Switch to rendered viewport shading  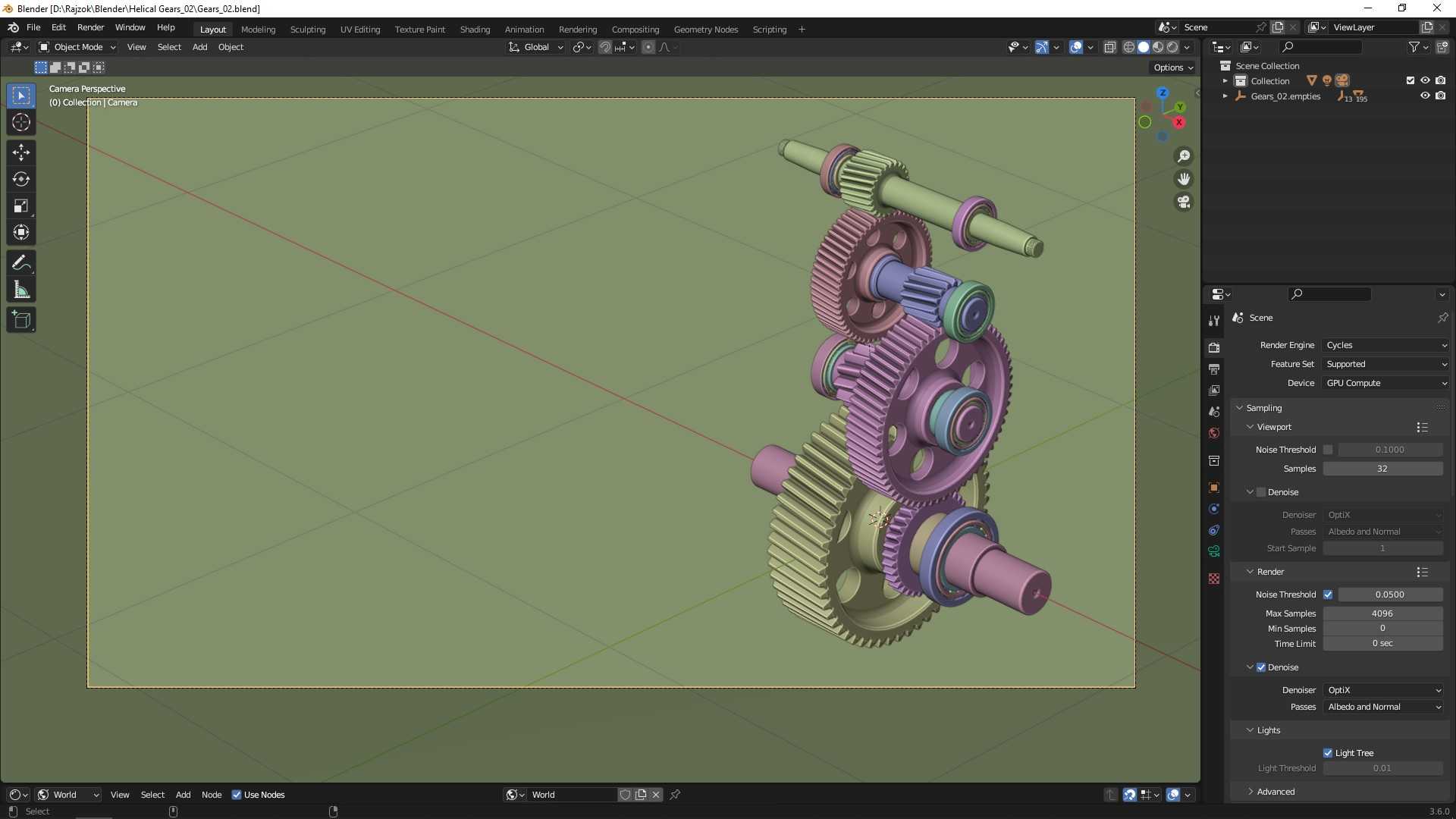pos(1172,47)
